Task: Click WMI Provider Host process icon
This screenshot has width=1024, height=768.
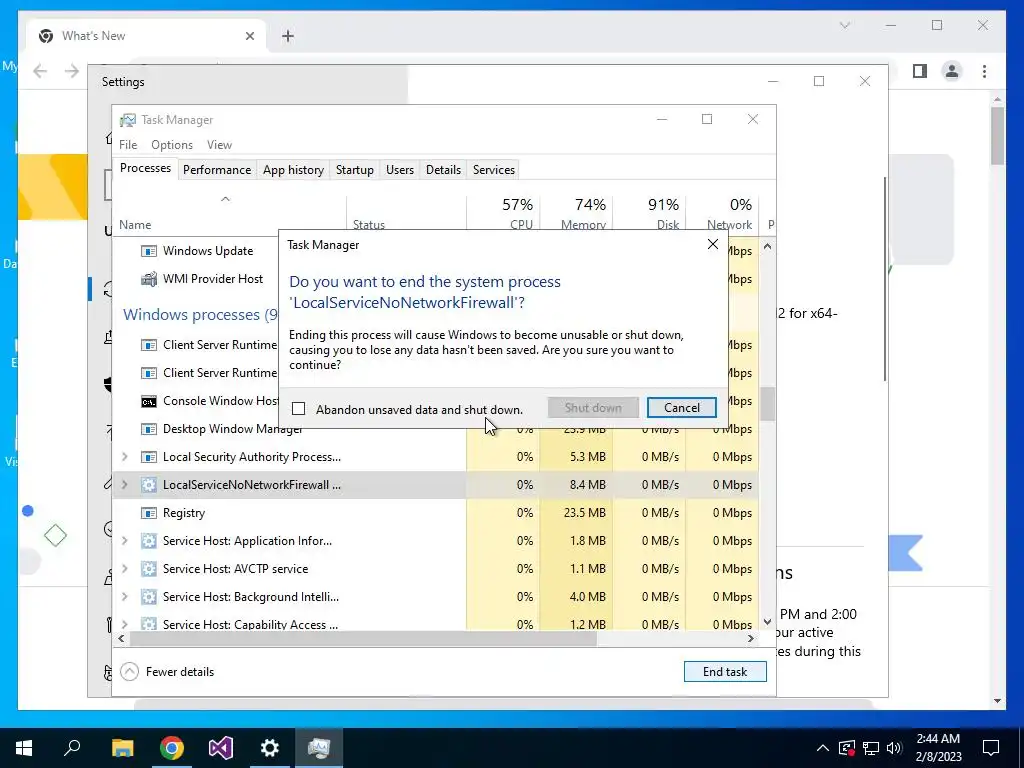Action: click(x=149, y=279)
